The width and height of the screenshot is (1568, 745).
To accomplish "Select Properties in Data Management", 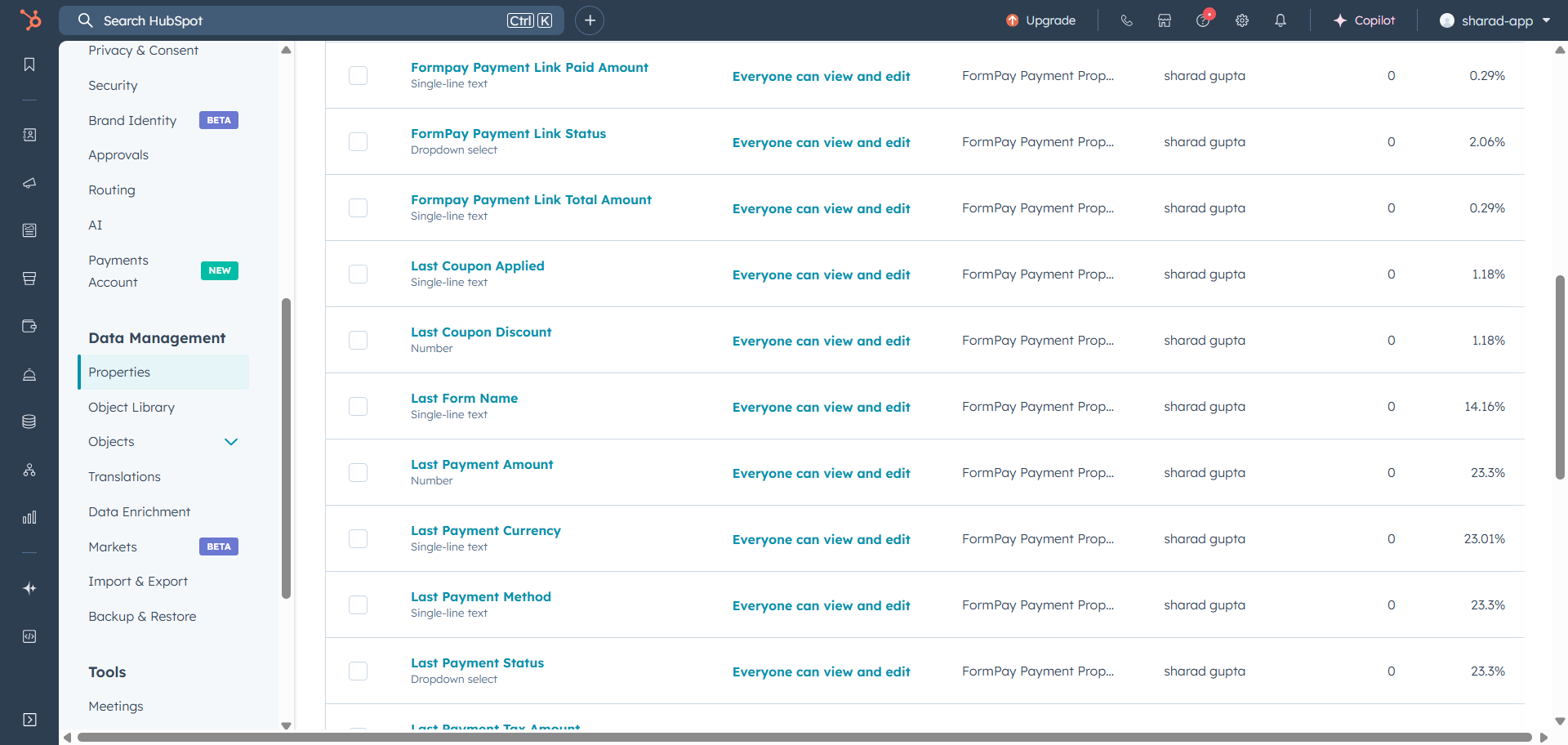I will [163, 372].
